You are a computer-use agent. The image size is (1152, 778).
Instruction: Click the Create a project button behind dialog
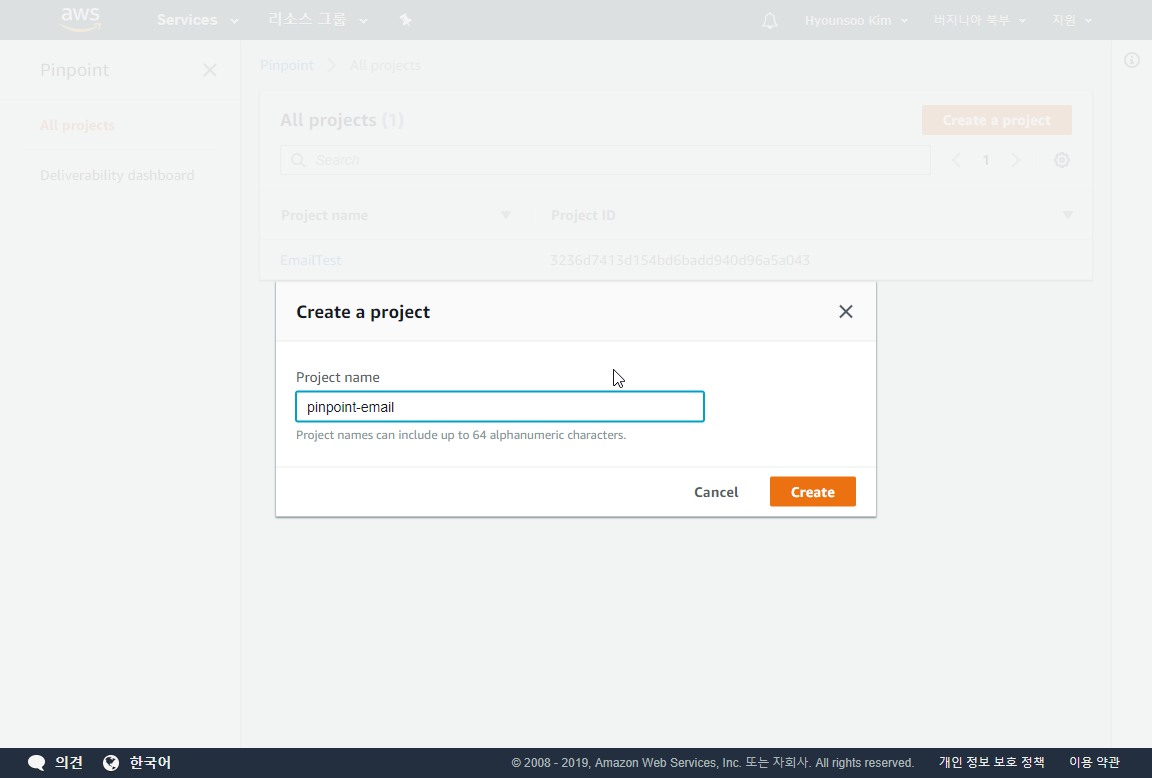click(x=996, y=120)
